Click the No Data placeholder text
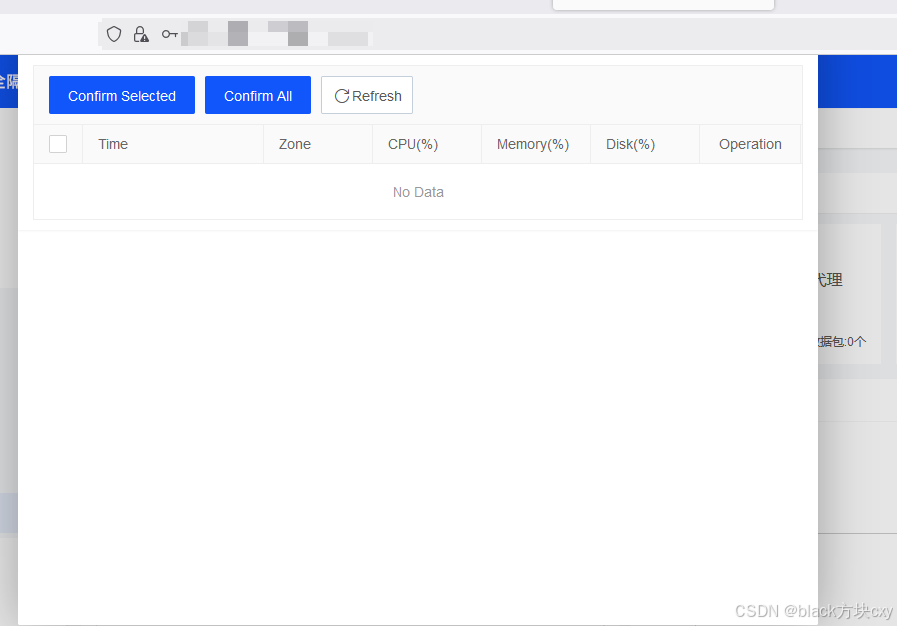Screen dimensions: 897x626 418,192
